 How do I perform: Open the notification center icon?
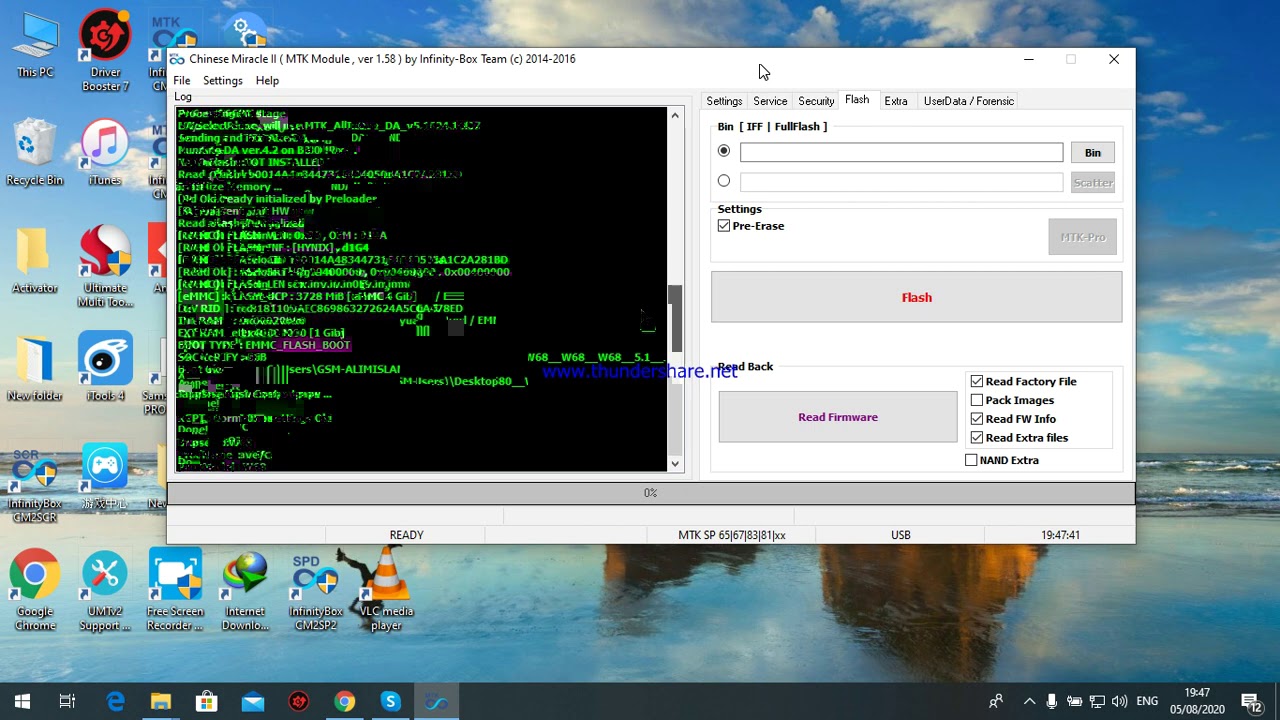coord(1250,701)
